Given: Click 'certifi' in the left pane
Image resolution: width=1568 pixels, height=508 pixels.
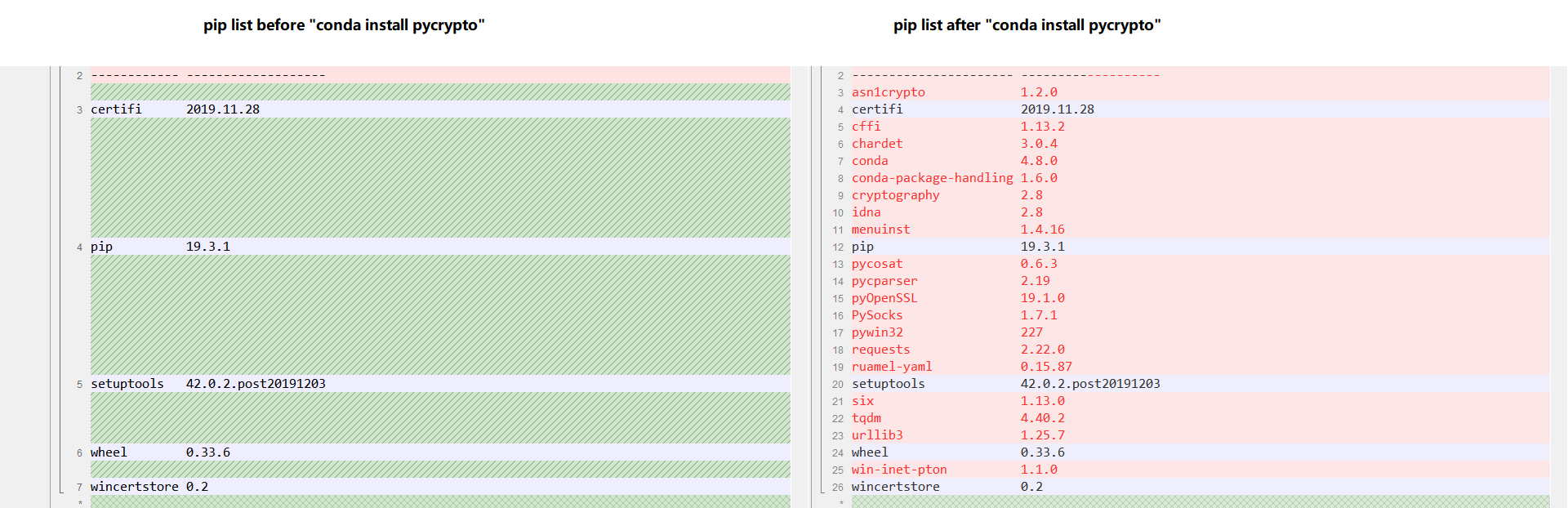Looking at the screenshot, I should click(x=116, y=109).
